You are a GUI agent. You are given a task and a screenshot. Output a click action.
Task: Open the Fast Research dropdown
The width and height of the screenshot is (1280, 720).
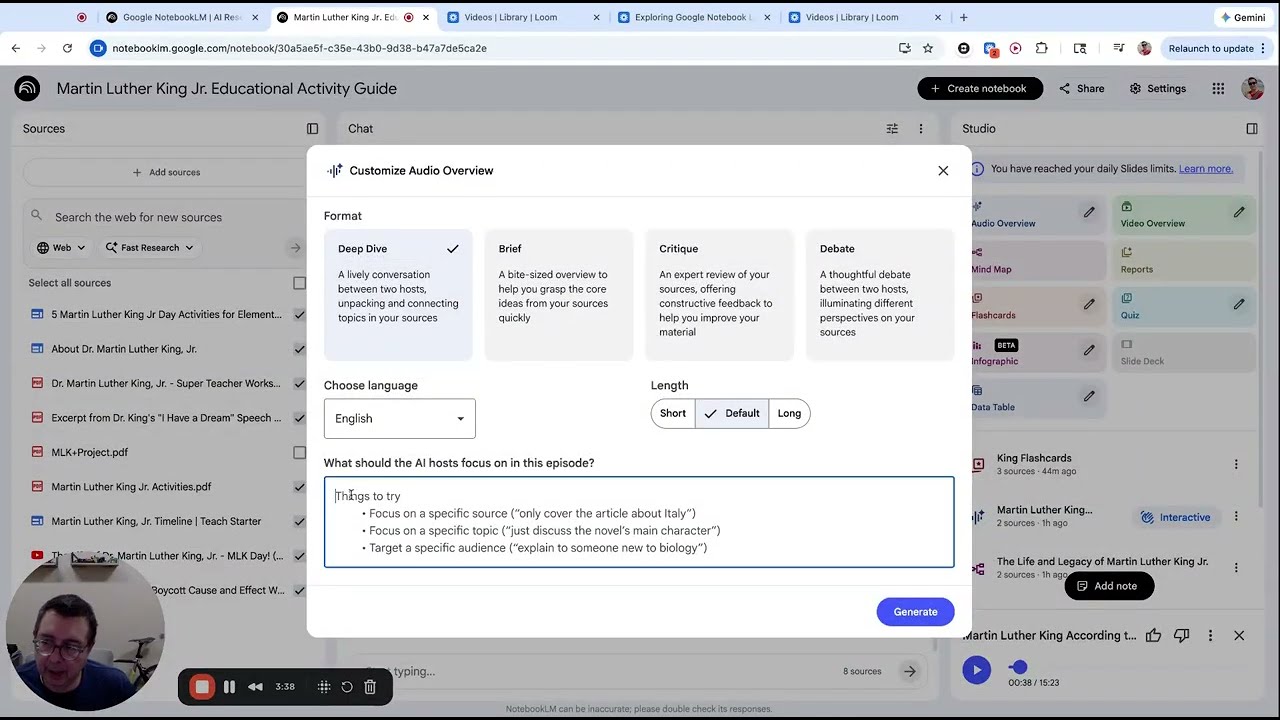click(148, 248)
